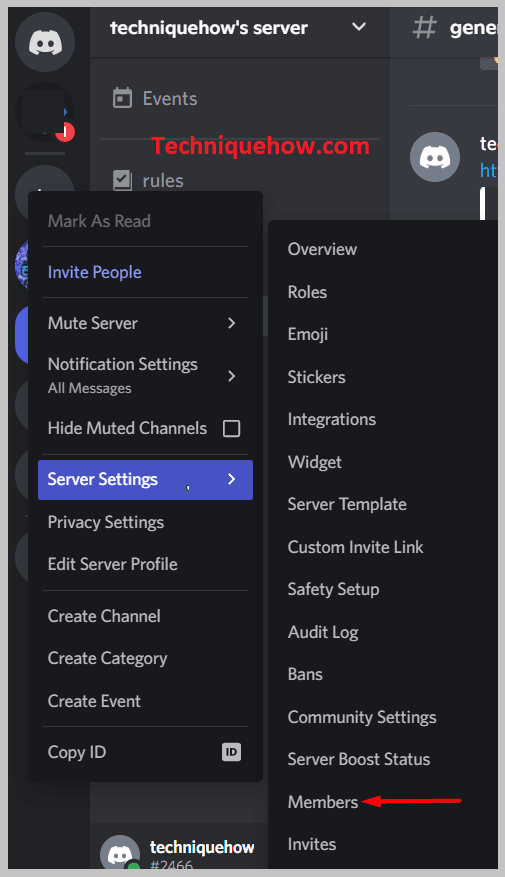
Task: Open Roles settings
Action: pos(307,292)
